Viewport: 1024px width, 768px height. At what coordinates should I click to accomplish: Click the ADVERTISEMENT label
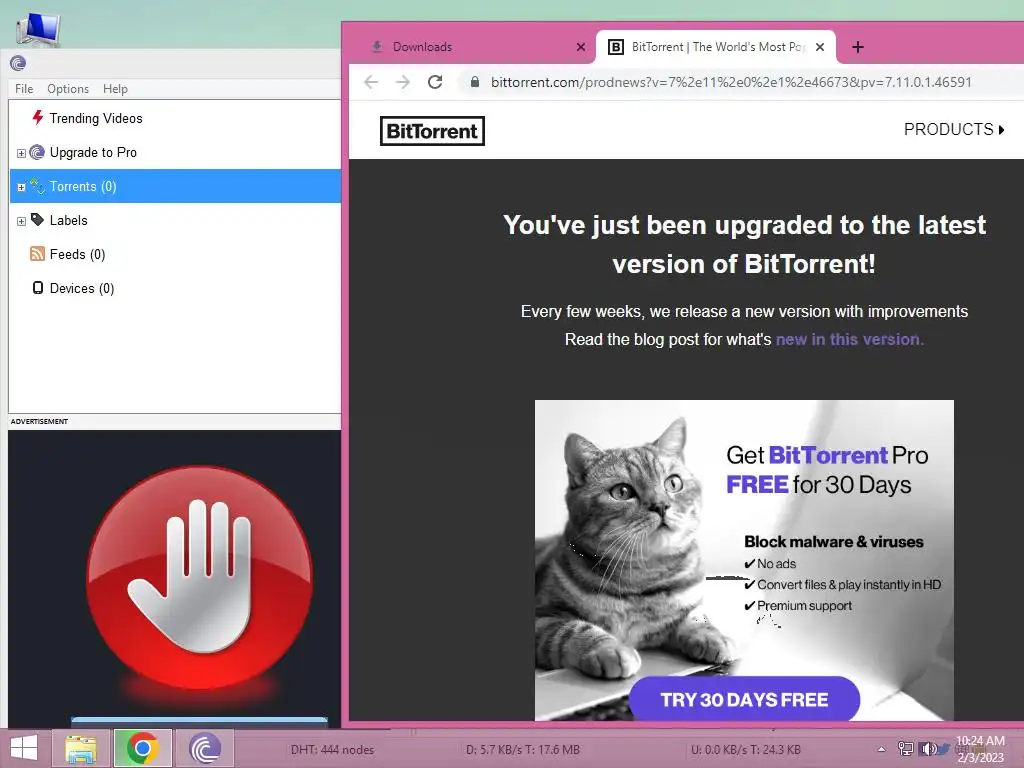(39, 421)
